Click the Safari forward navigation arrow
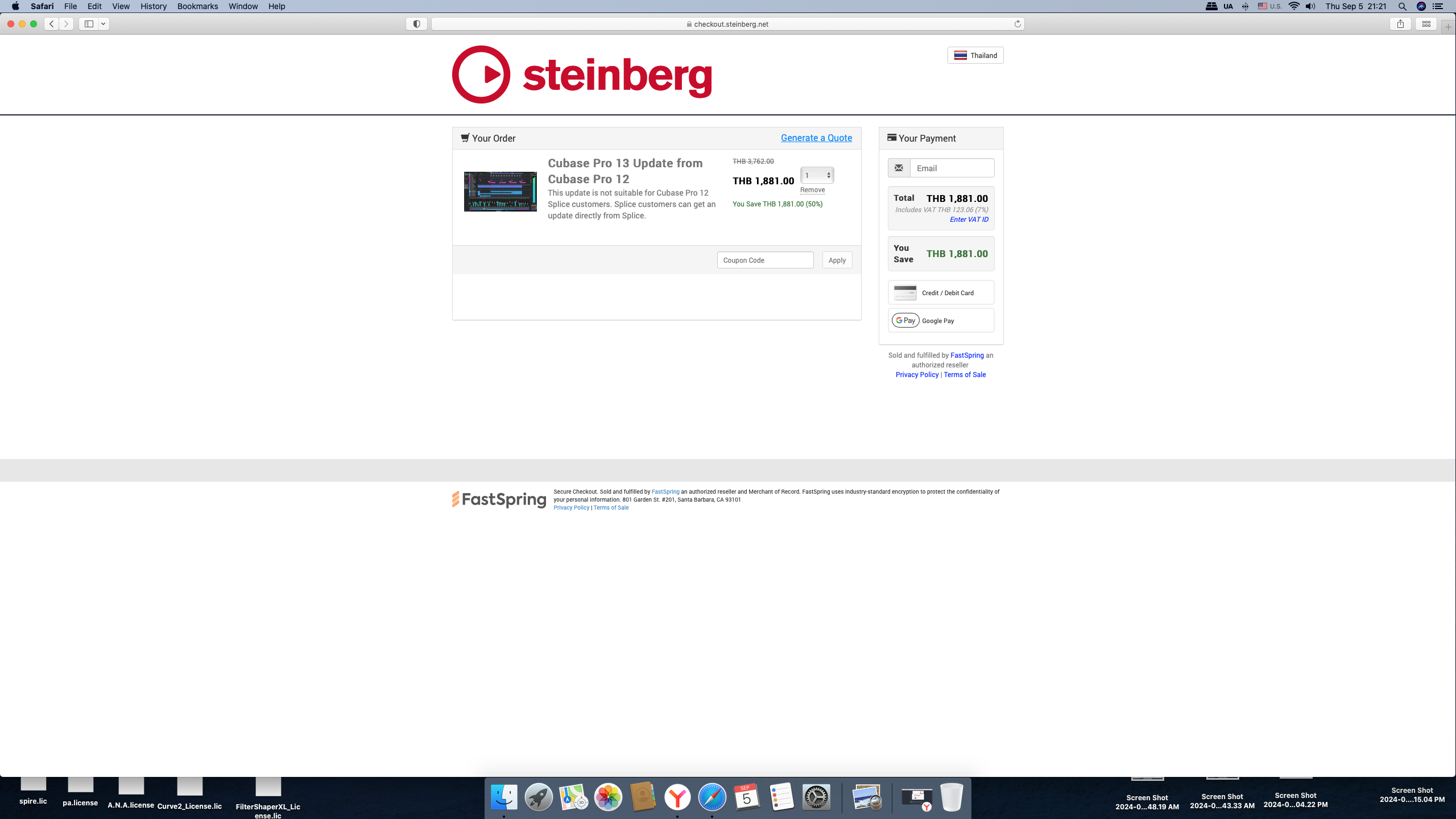This screenshot has width=1456, height=819. click(67, 24)
